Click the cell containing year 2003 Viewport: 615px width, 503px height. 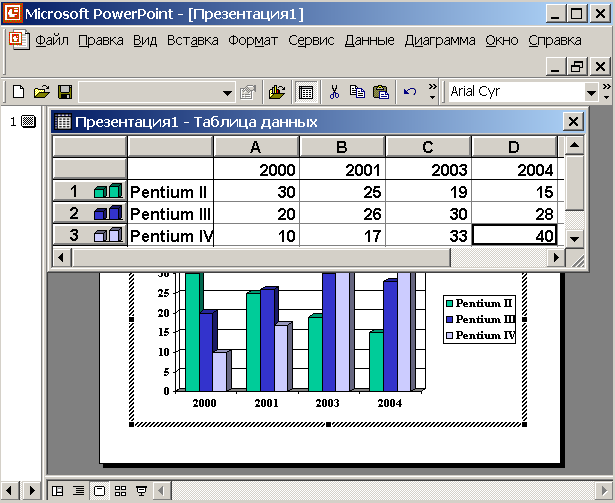point(428,169)
